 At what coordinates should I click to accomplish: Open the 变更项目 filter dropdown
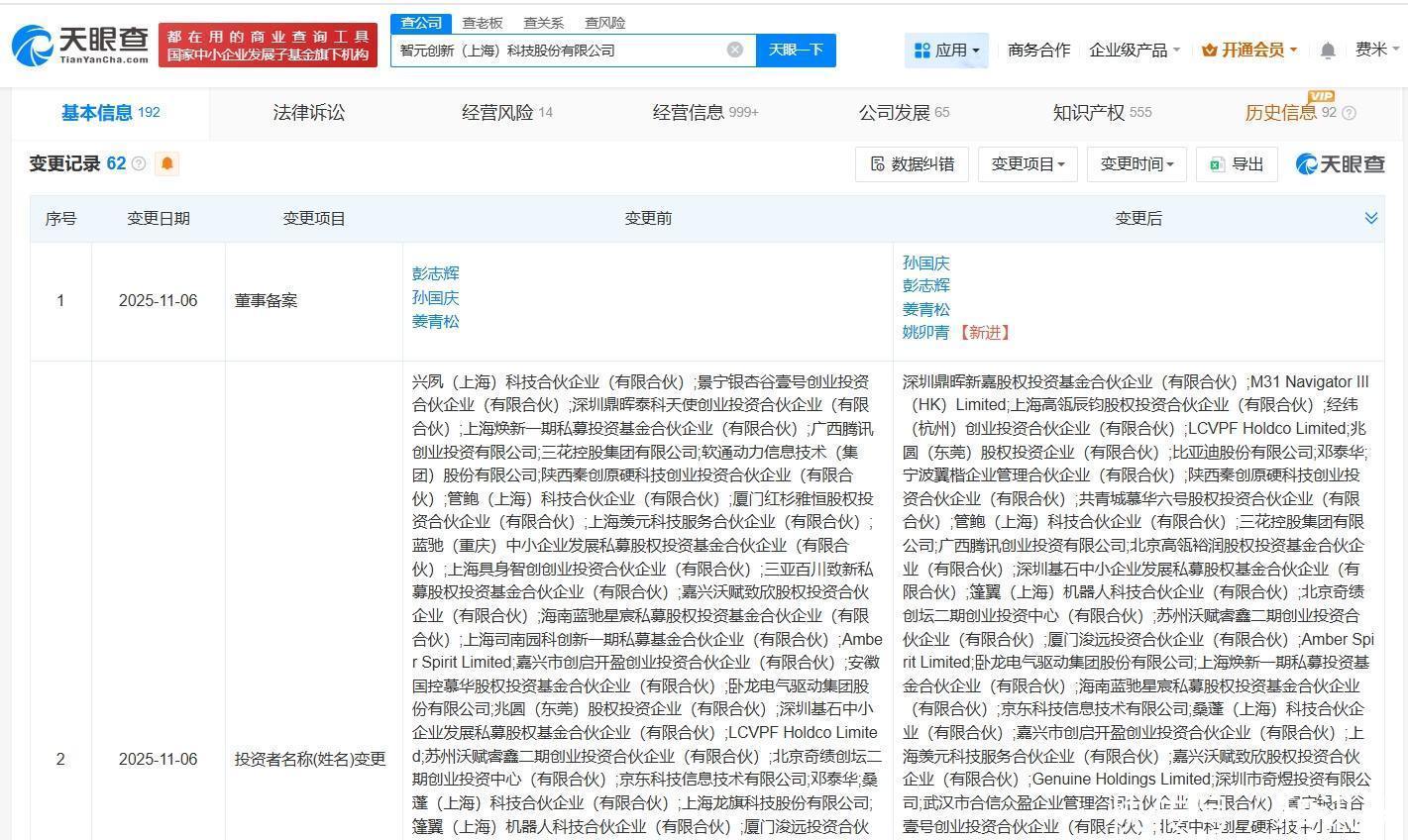1028,164
